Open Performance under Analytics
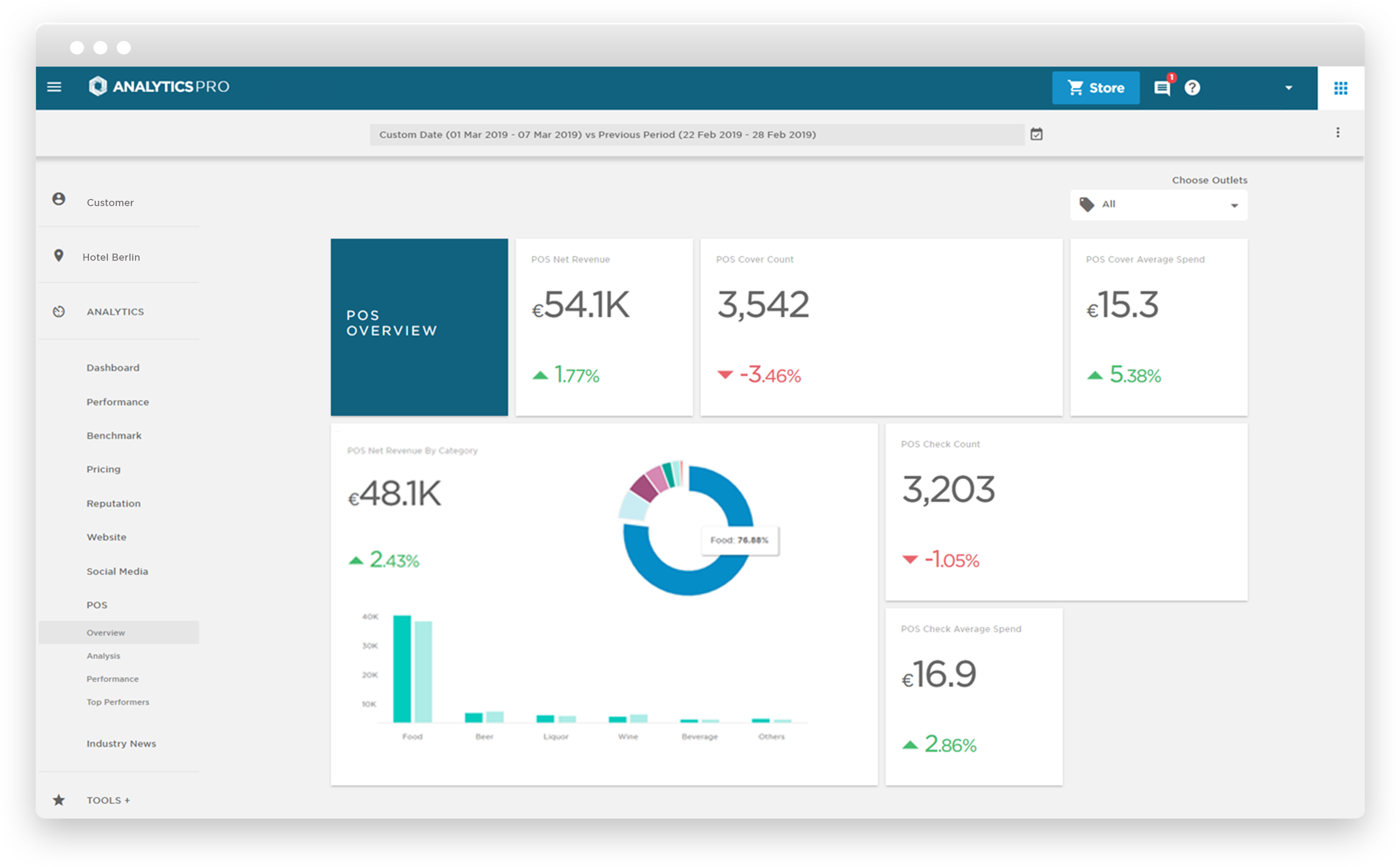This screenshot has height=867, width=1400. (x=118, y=402)
